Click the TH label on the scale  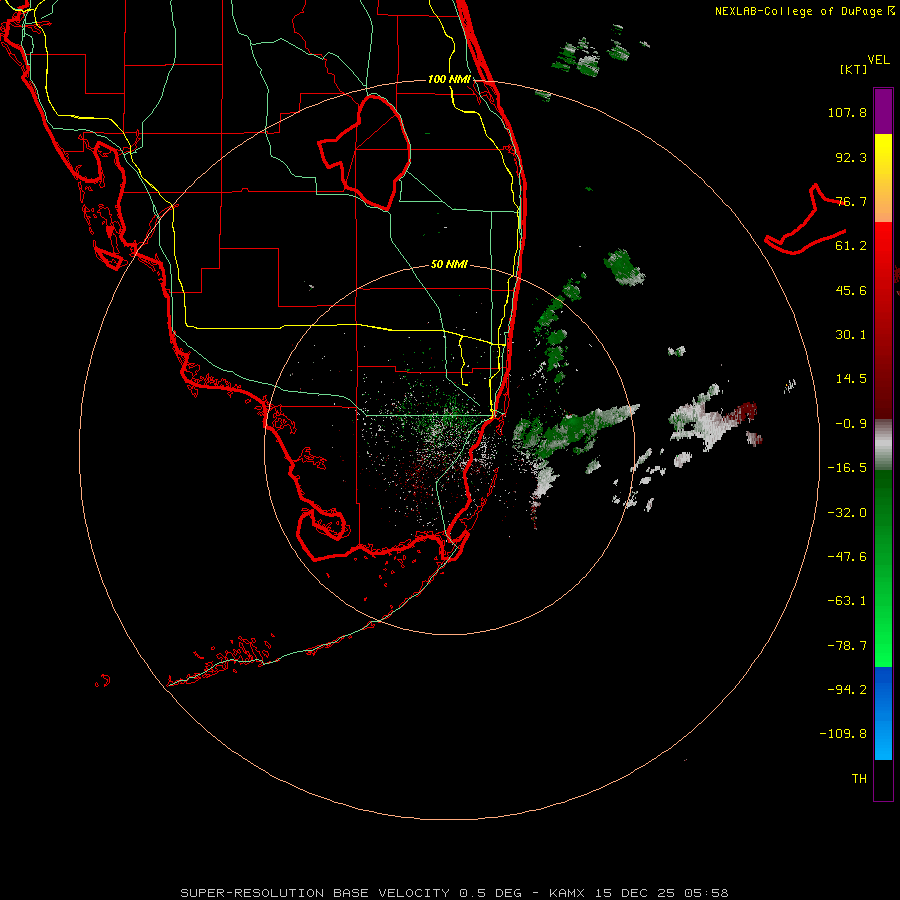point(859,779)
